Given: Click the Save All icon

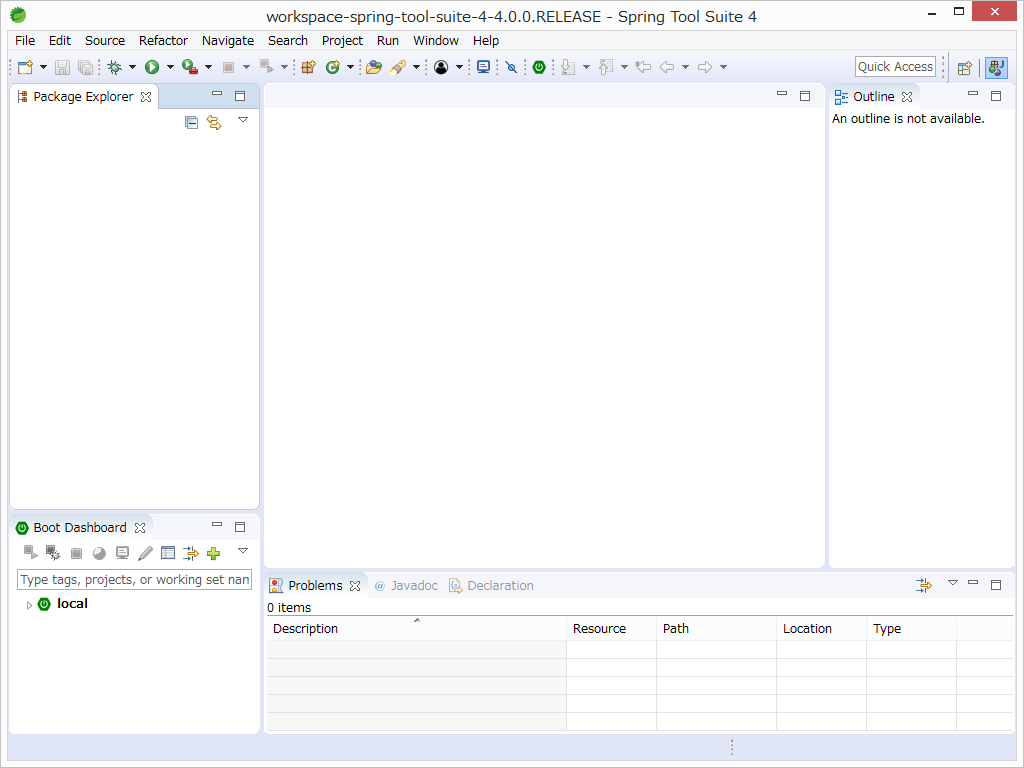Looking at the screenshot, I should pyautogui.click(x=85, y=67).
